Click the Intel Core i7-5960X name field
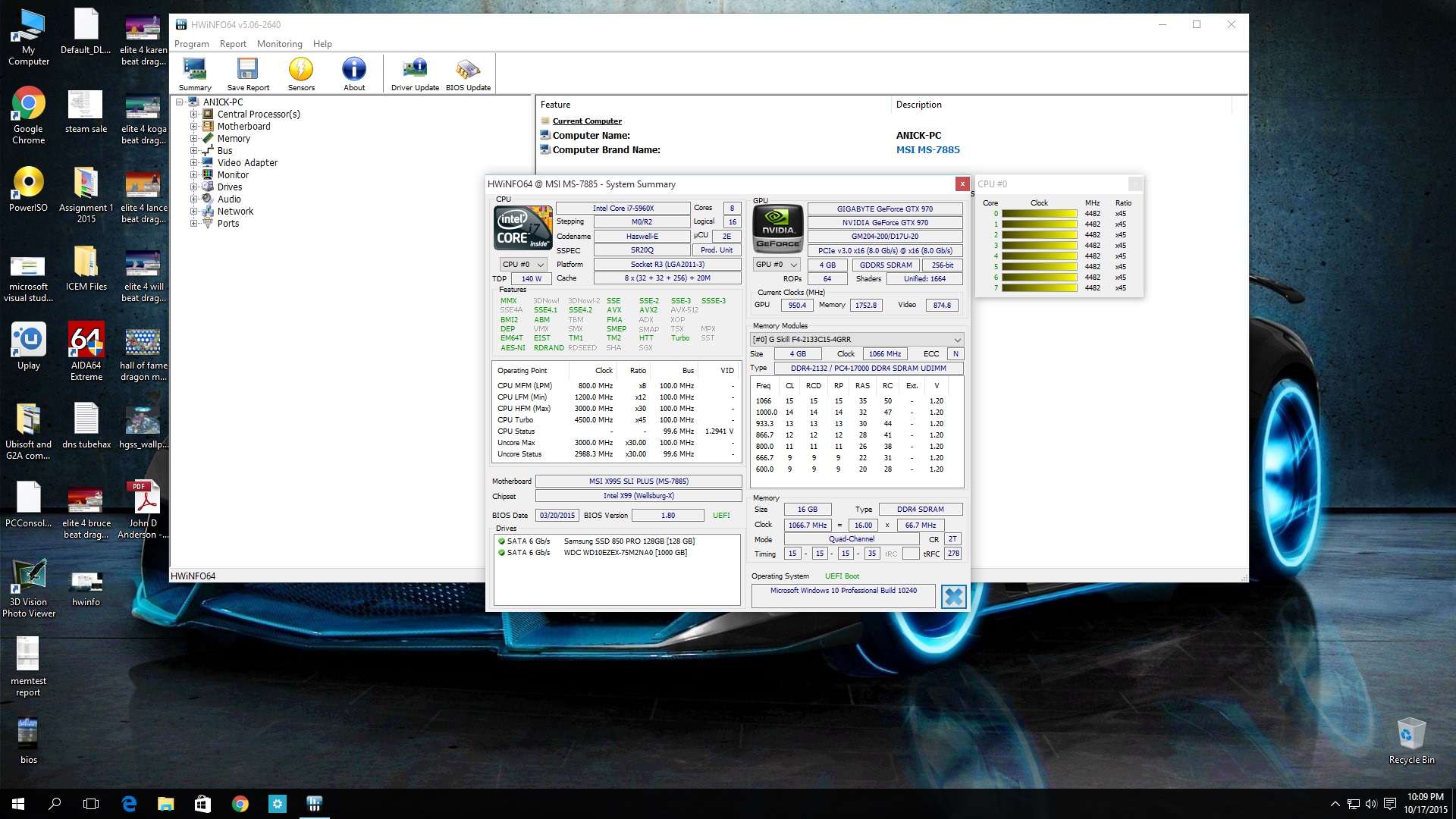 [623, 209]
